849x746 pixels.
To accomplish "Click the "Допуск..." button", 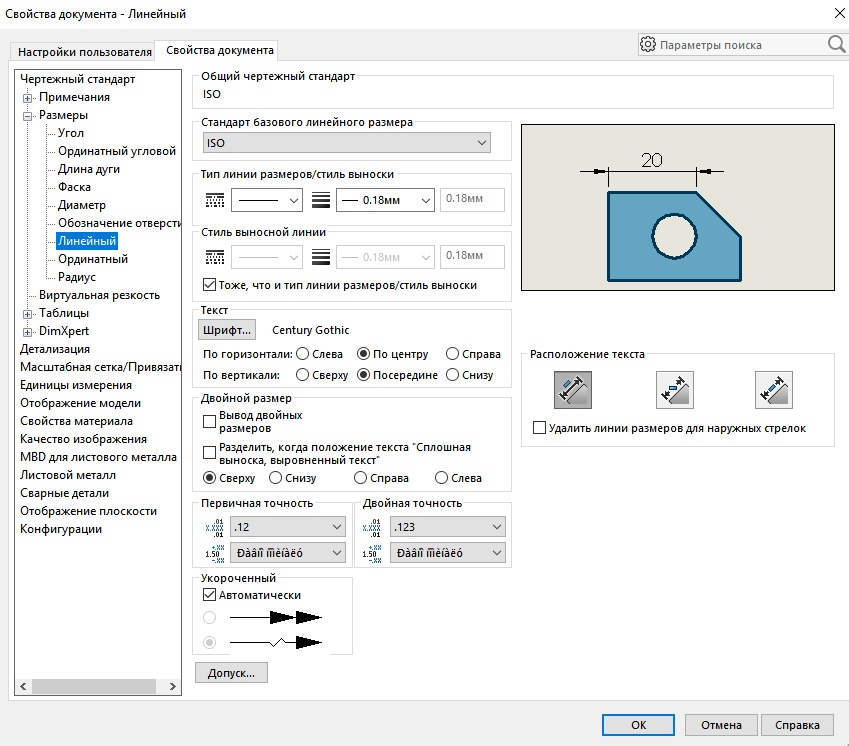I will point(231,673).
